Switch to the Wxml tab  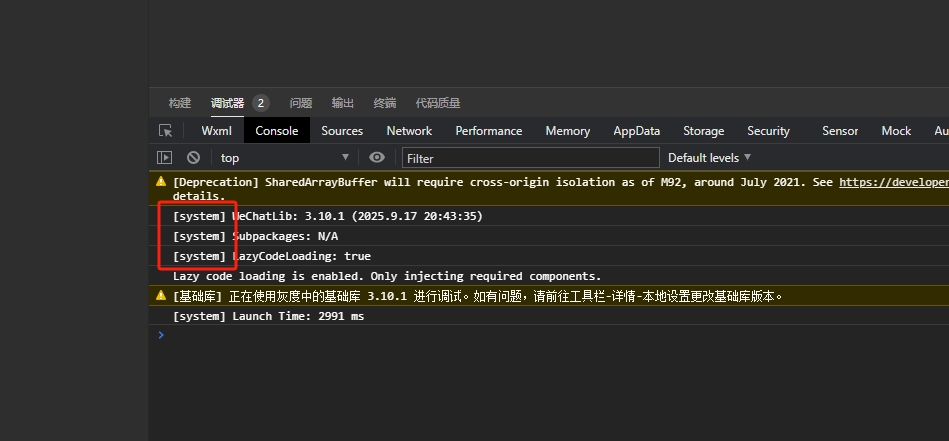216,131
